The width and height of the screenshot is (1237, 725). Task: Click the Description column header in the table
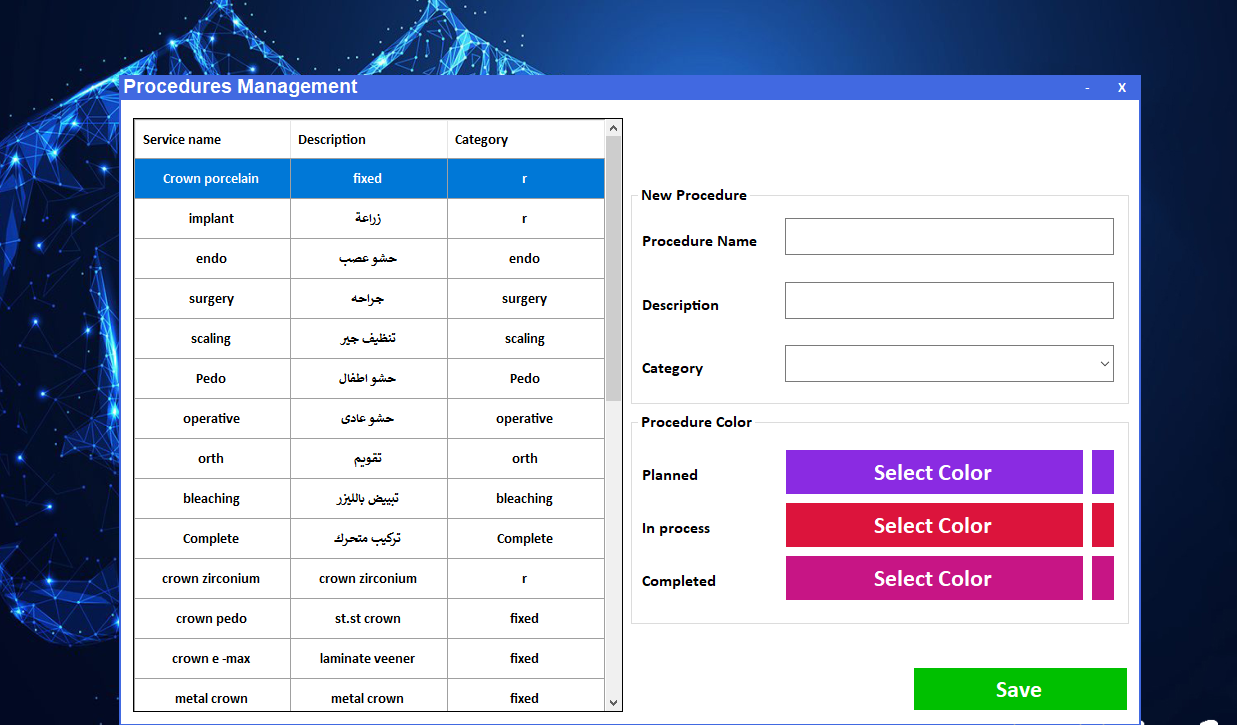click(369, 139)
